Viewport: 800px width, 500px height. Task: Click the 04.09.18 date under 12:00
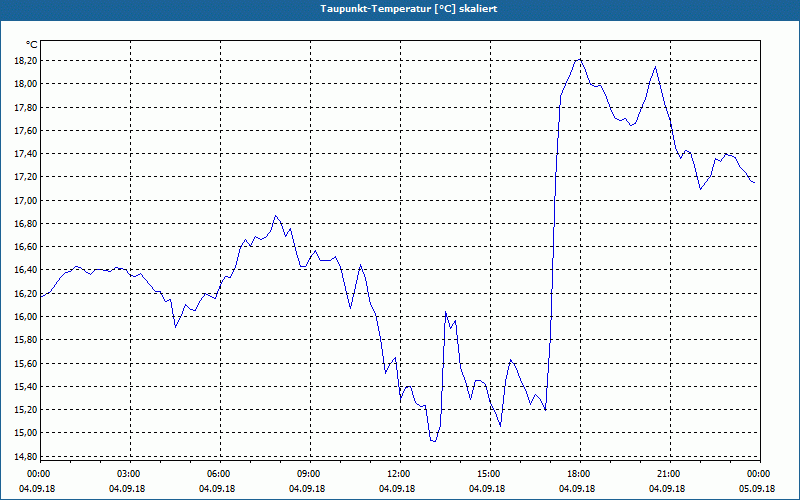397,489
